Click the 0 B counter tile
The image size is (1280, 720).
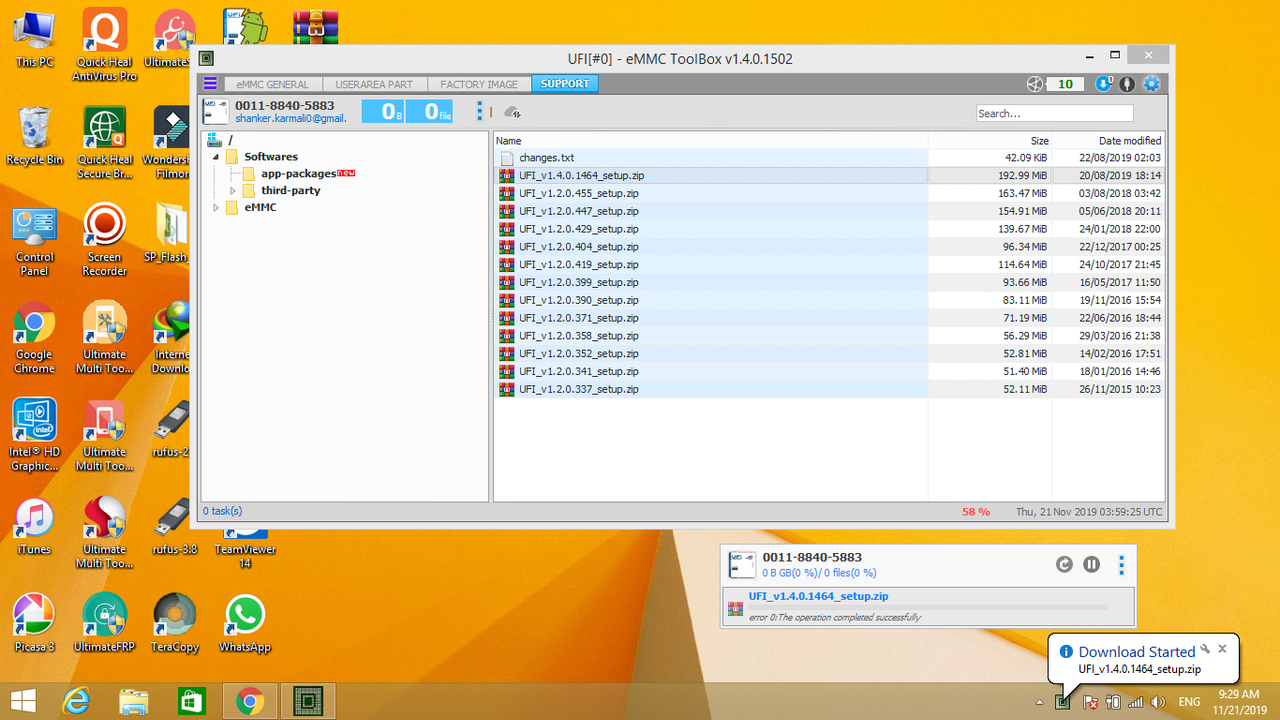384,111
